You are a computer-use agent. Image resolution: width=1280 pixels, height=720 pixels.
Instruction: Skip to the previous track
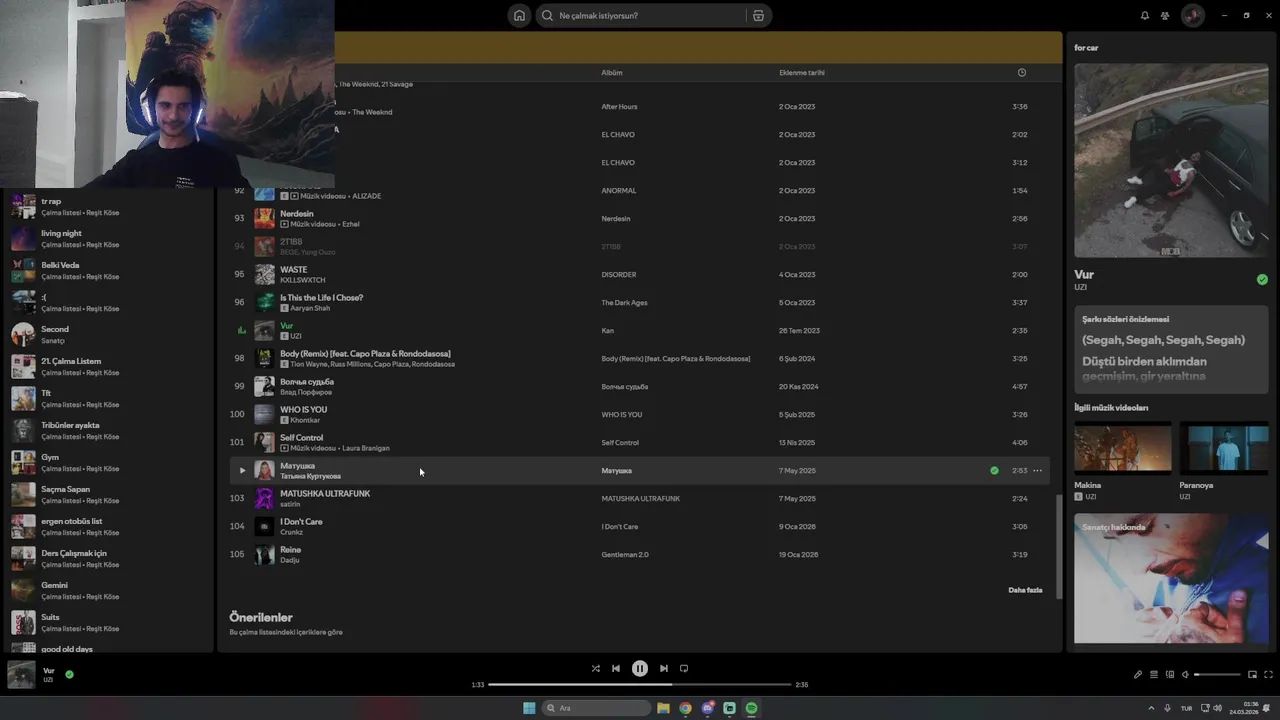point(616,669)
